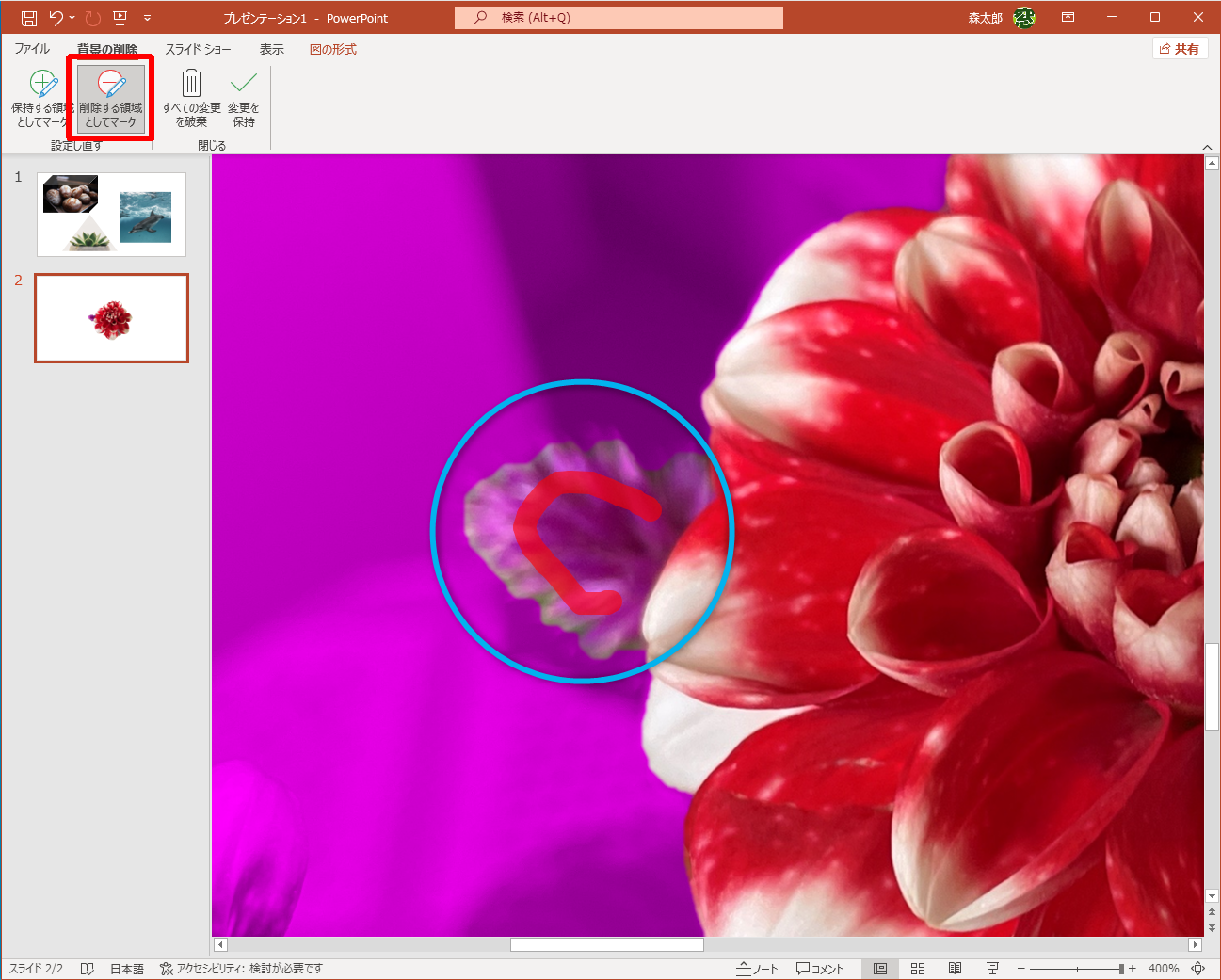
Task: Open zoom dialog via 400% level
Action: coord(1164,969)
